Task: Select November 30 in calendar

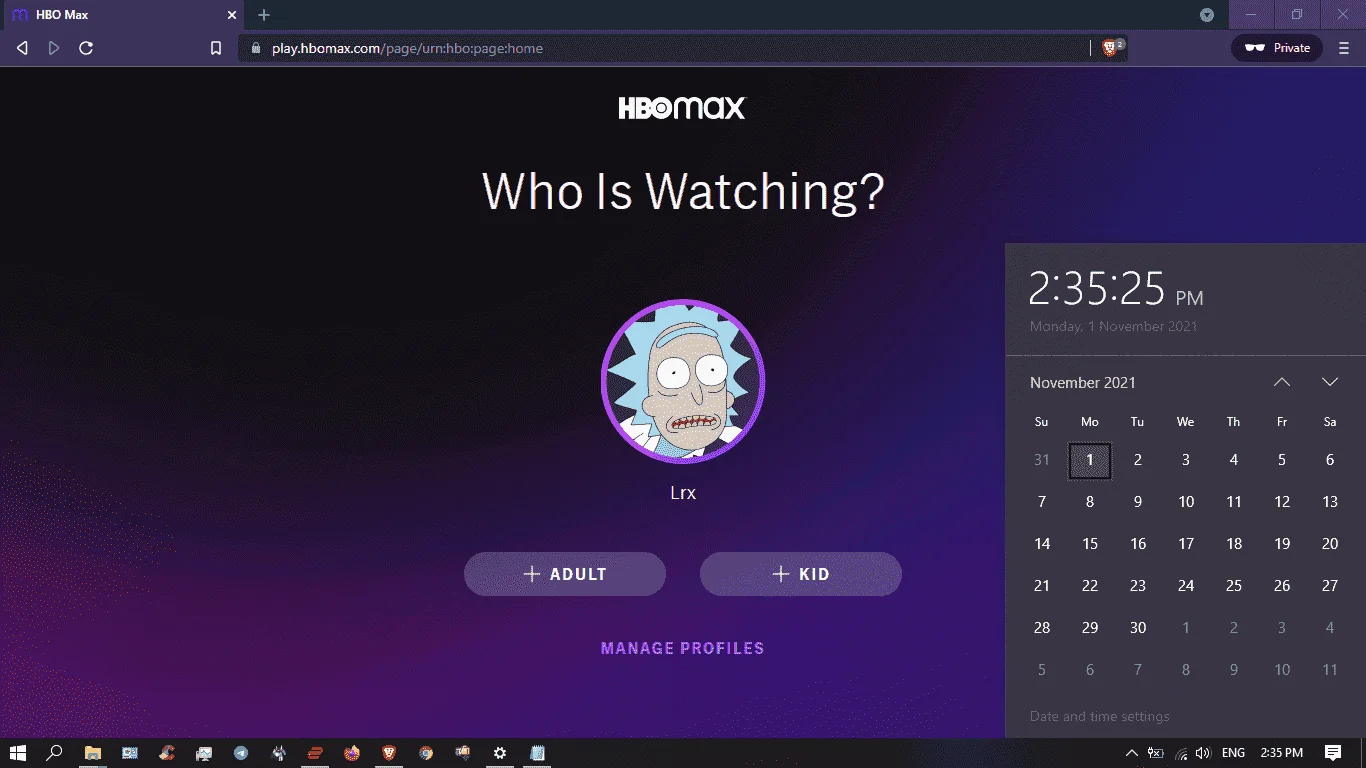Action: (x=1138, y=628)
